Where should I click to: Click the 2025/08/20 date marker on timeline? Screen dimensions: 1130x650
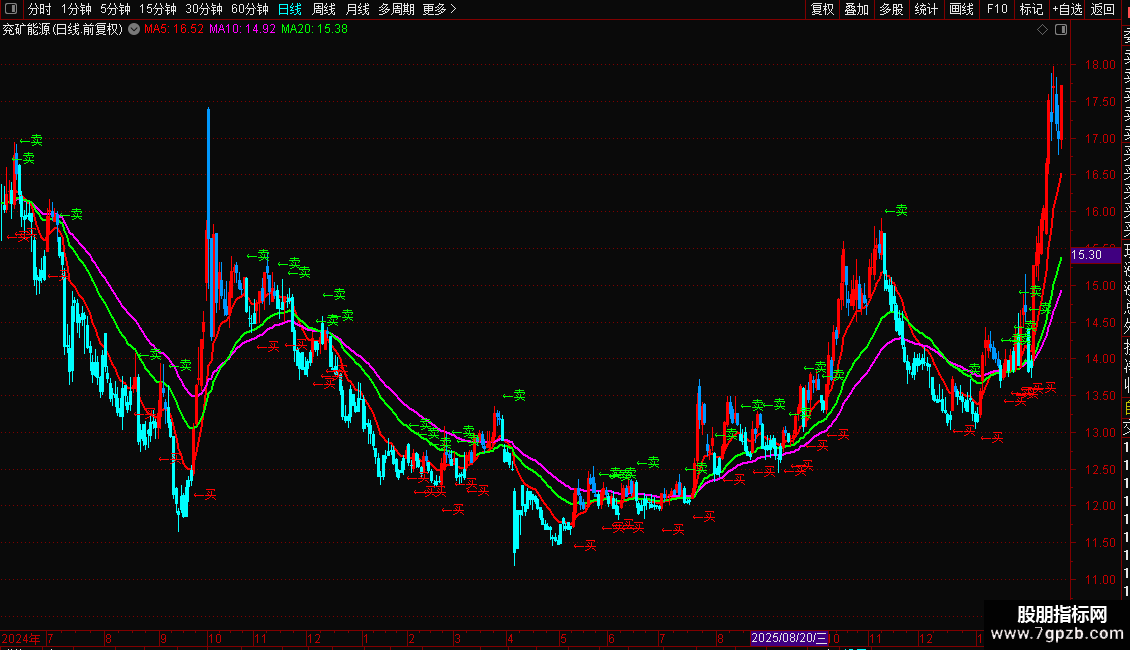(x=789, y=638)
